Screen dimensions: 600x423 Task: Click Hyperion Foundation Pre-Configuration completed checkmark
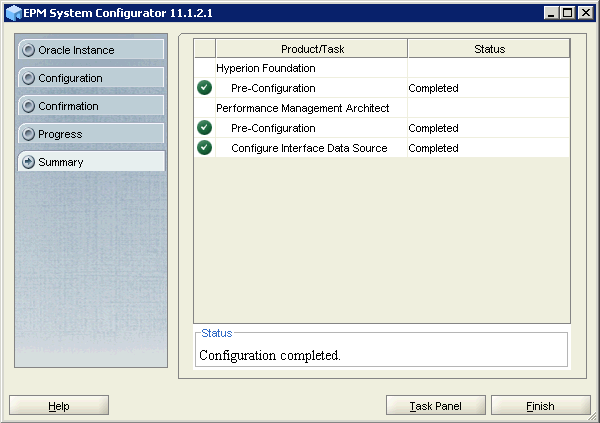[x=205, y=88]
